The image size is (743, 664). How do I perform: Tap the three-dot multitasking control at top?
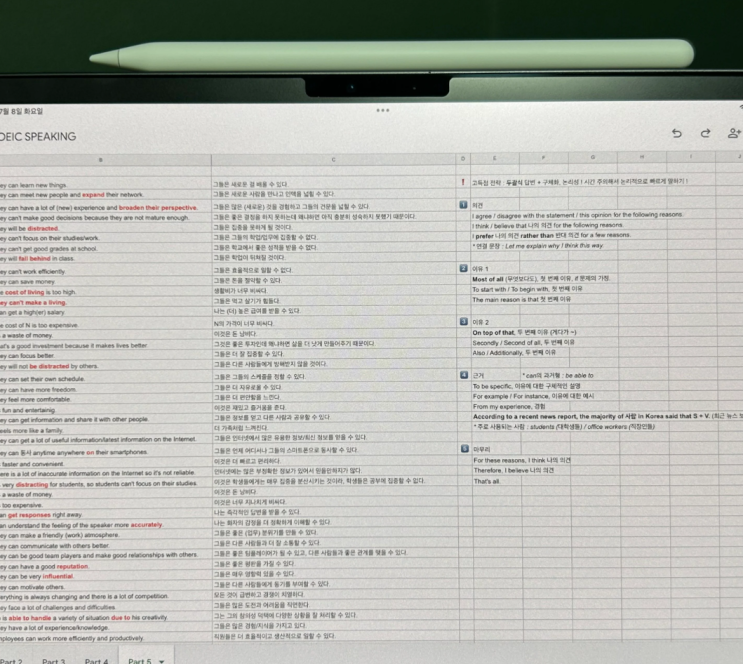coord(383,110)
